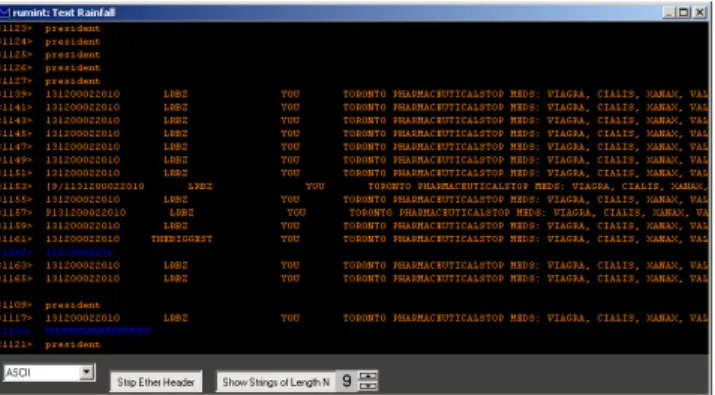Select "president" in packet row 1126
This screenshot has height=395, width=715.
coord(73,68)
